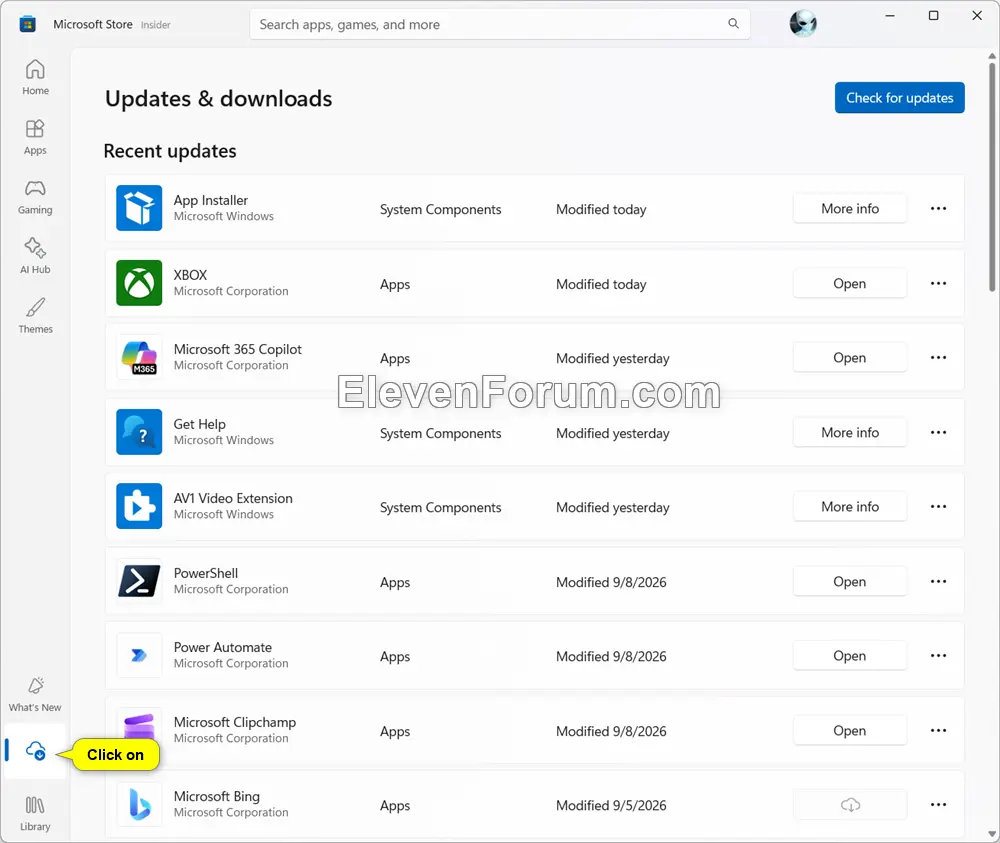Open PowerShell with Open button
1000x843 pixels.
tap(850, 582)
